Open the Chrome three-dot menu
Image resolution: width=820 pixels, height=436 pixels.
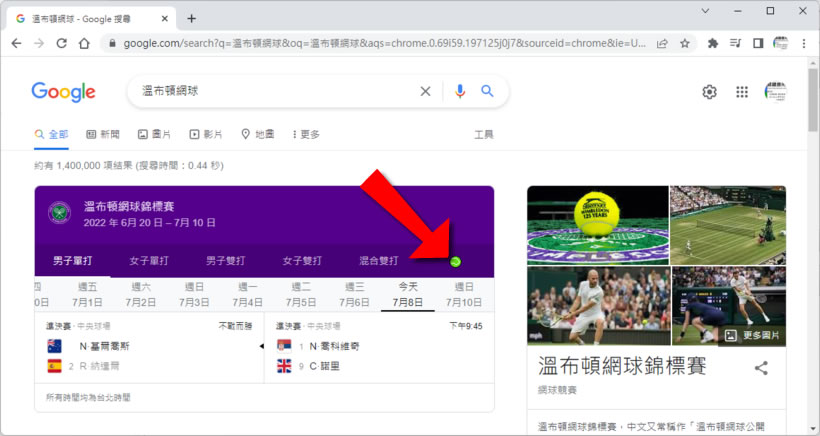click(804, 43)
